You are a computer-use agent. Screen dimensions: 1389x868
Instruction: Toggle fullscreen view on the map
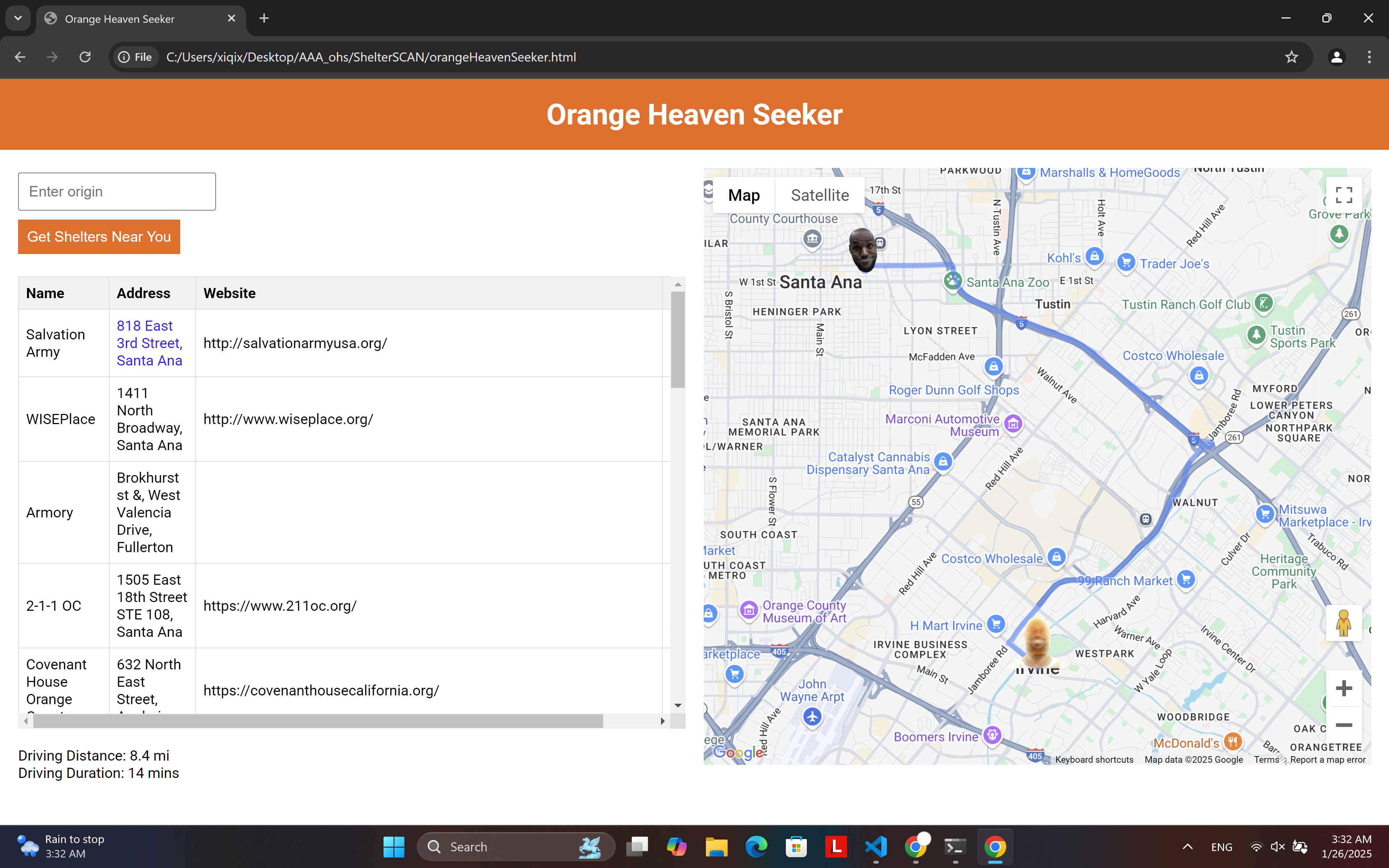1344,195
